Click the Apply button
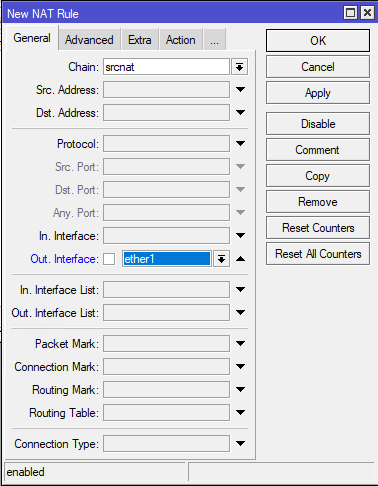 [318, 93]
